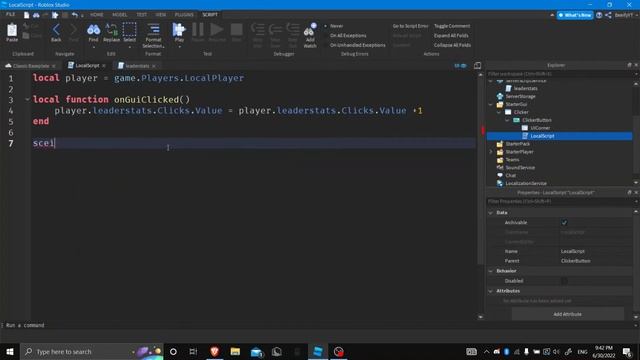Click the Add Attribute button
This screenshot has width=640, height=360.
[x=567, y=314]
